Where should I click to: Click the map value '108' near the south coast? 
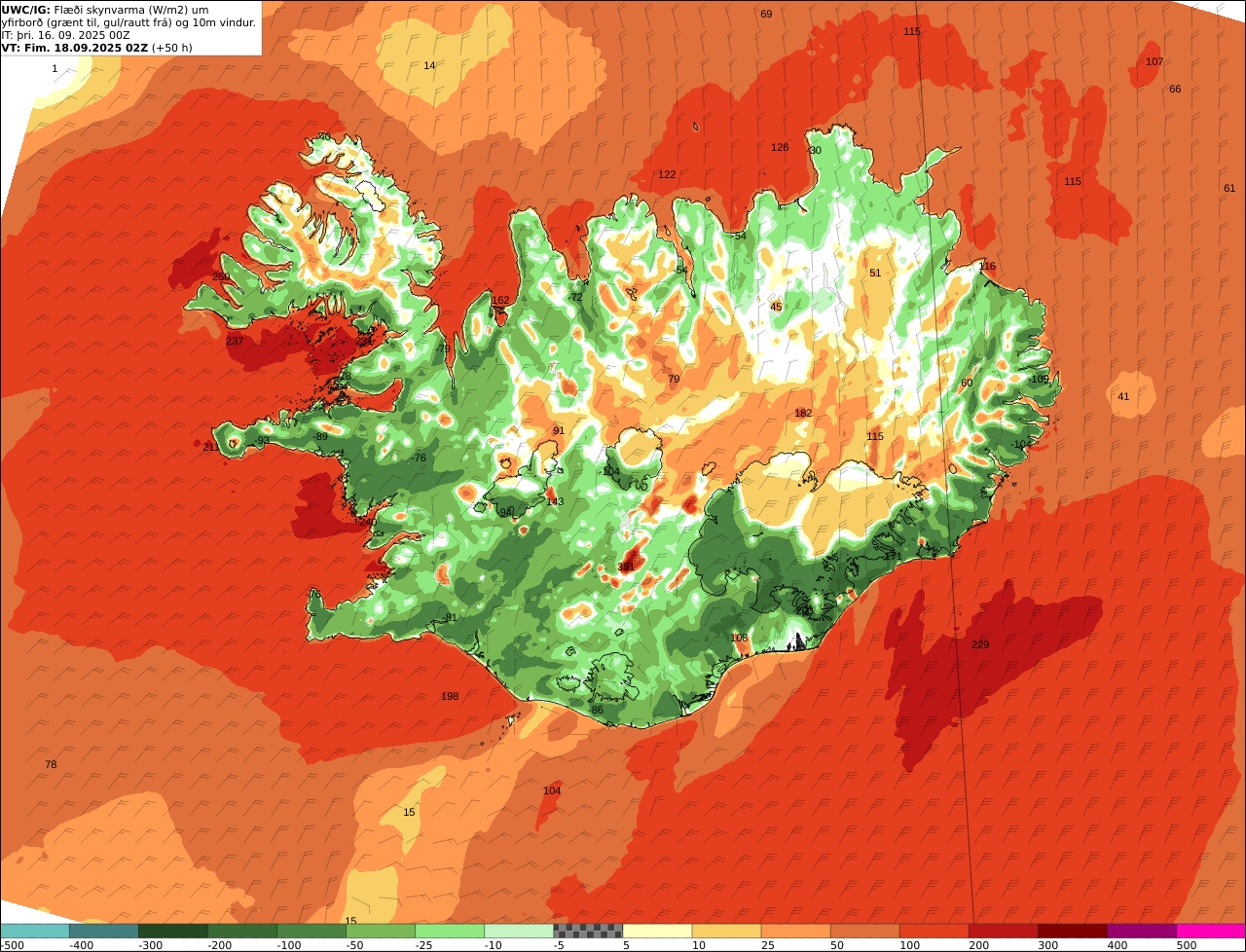740,639
